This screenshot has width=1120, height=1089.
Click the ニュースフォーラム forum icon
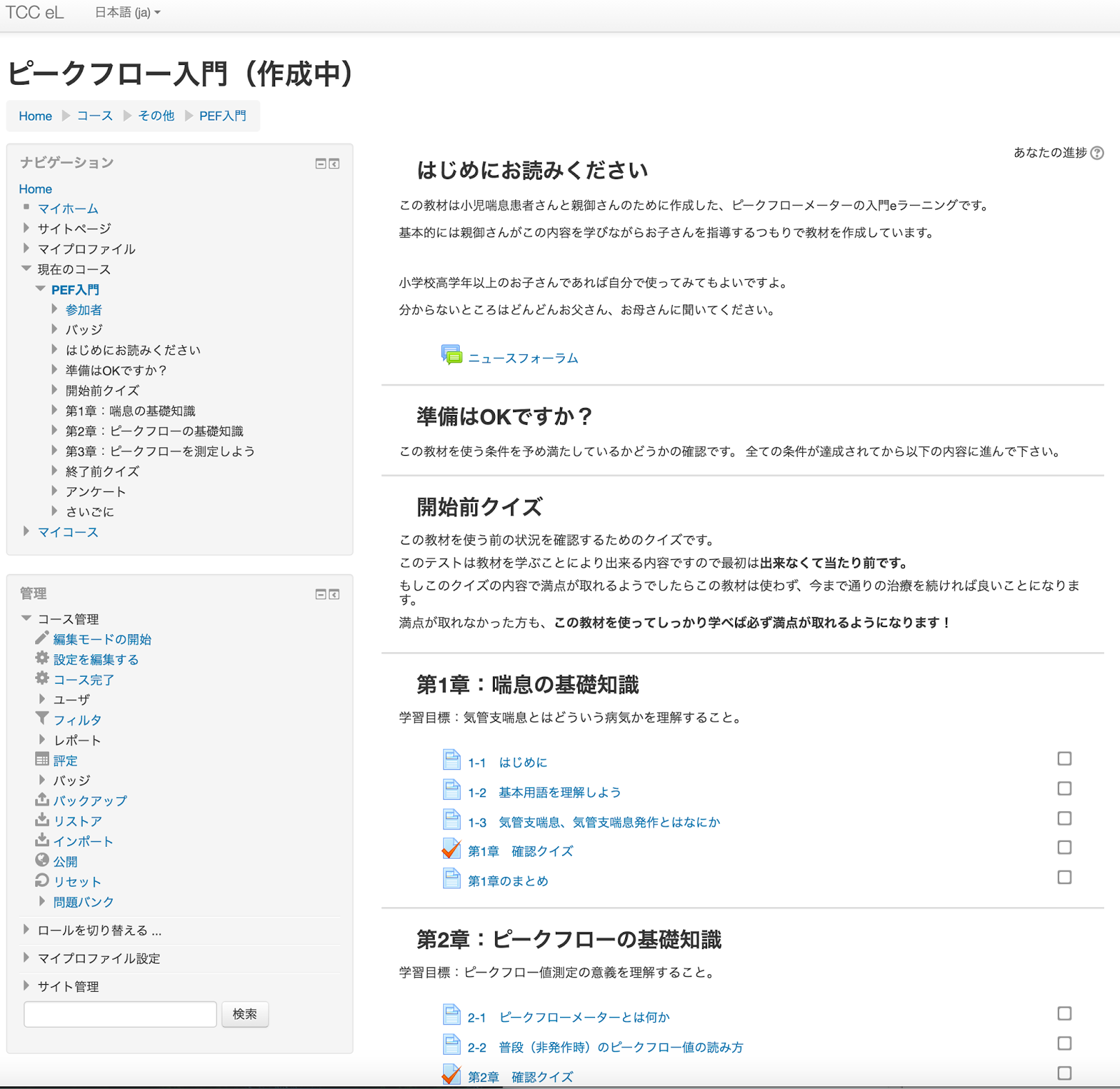[x=451, y=355]
